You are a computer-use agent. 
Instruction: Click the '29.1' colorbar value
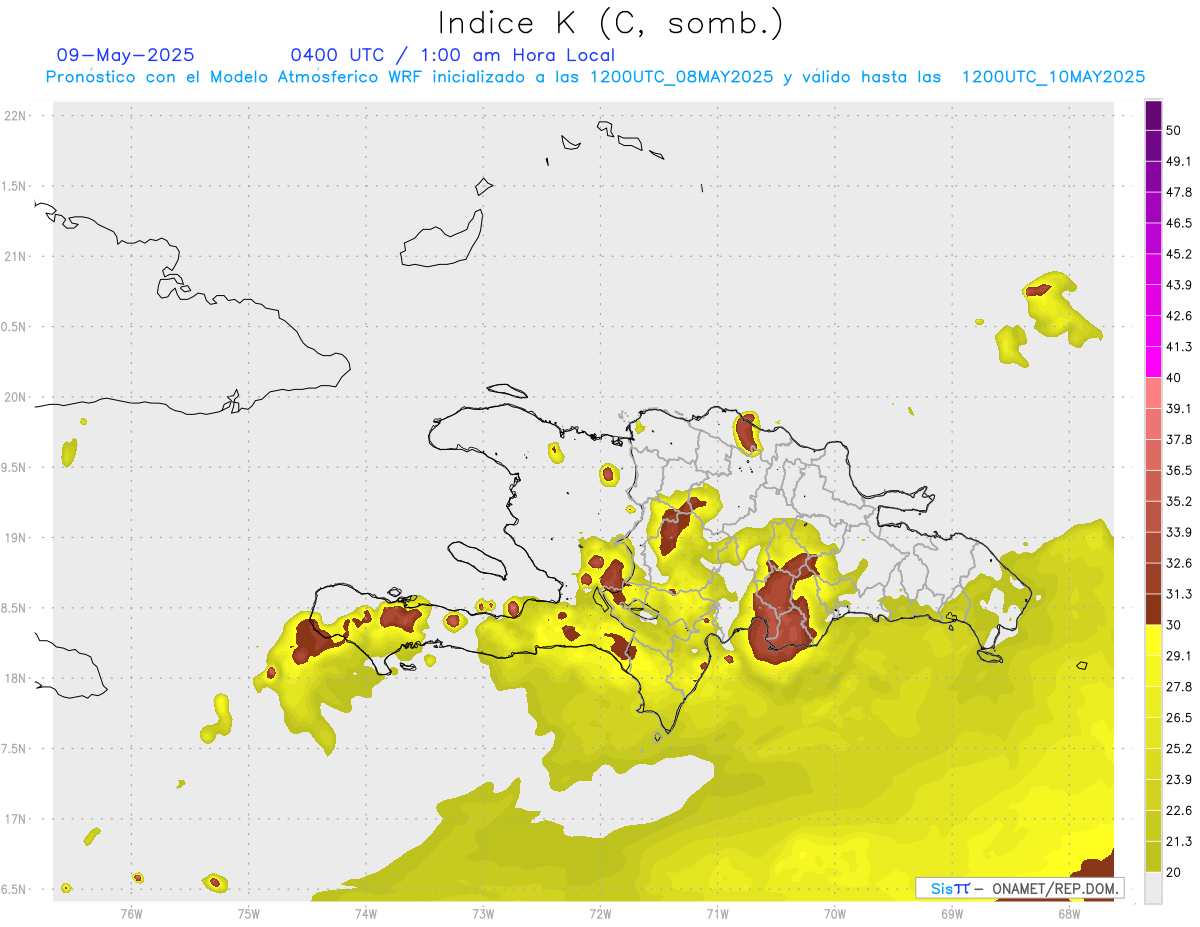(1179, 656)
